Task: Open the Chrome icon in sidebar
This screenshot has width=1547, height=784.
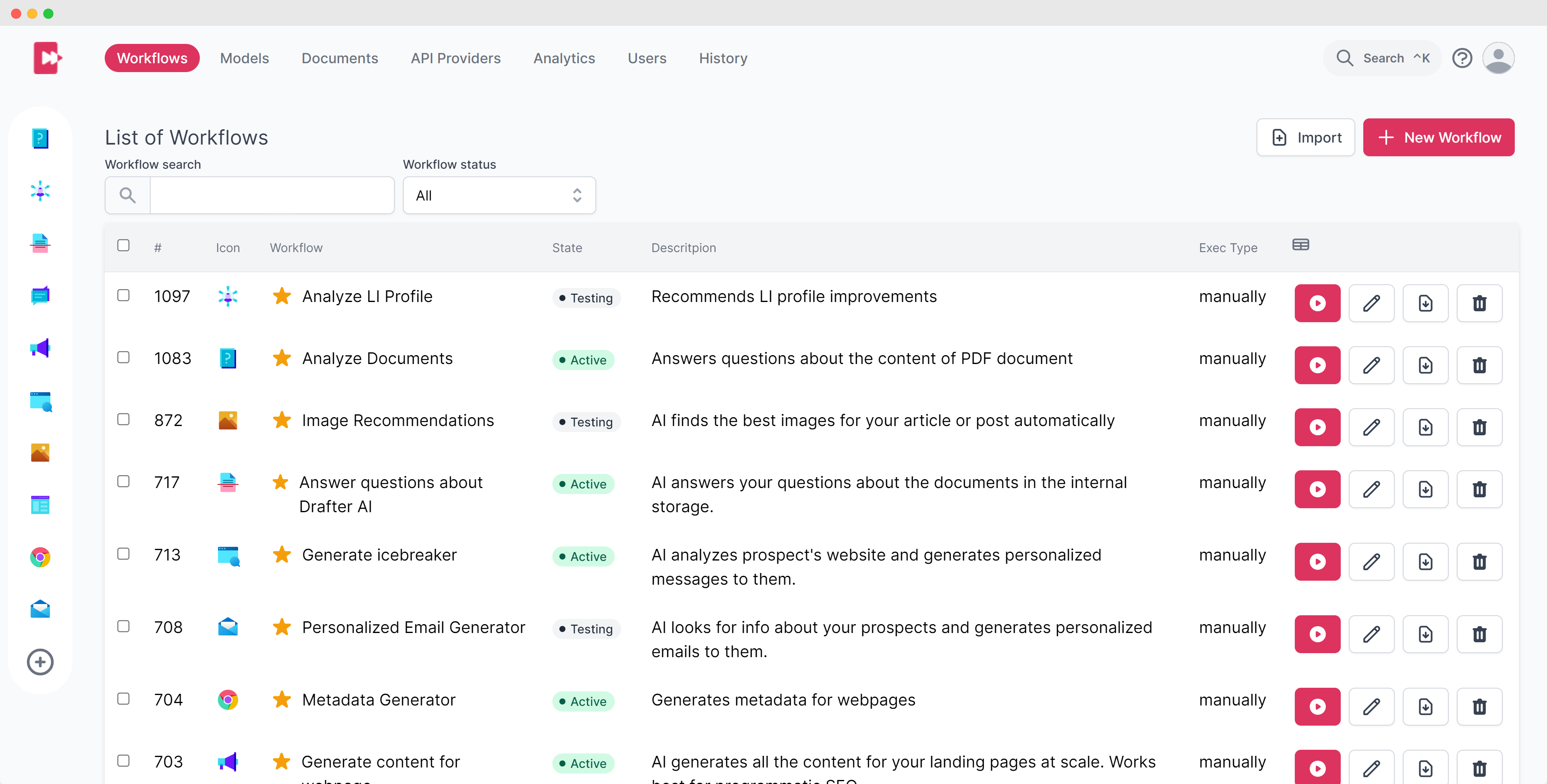Action: [40, 557]
